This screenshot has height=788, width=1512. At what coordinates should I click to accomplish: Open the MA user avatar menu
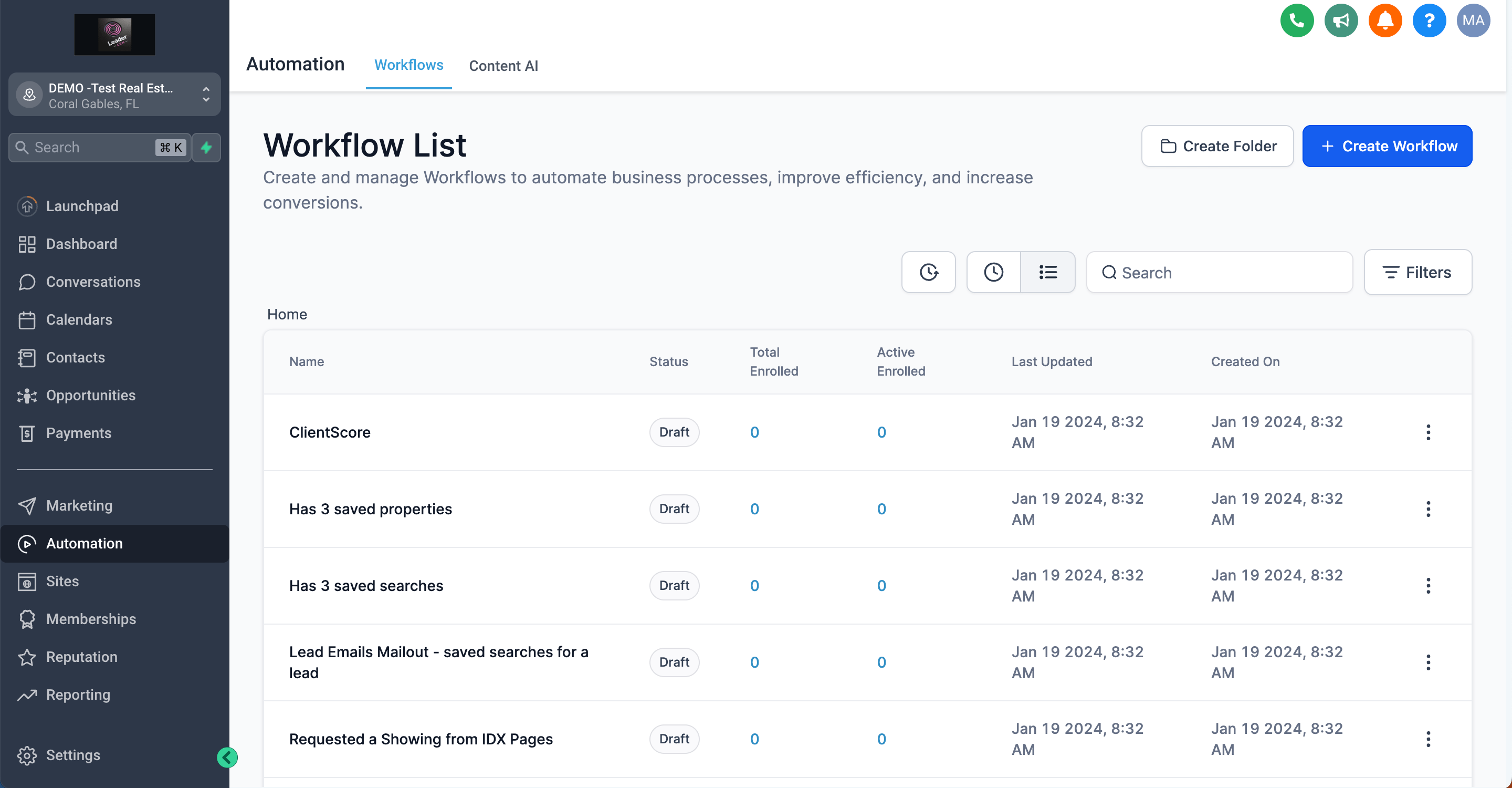(1473, 20)
